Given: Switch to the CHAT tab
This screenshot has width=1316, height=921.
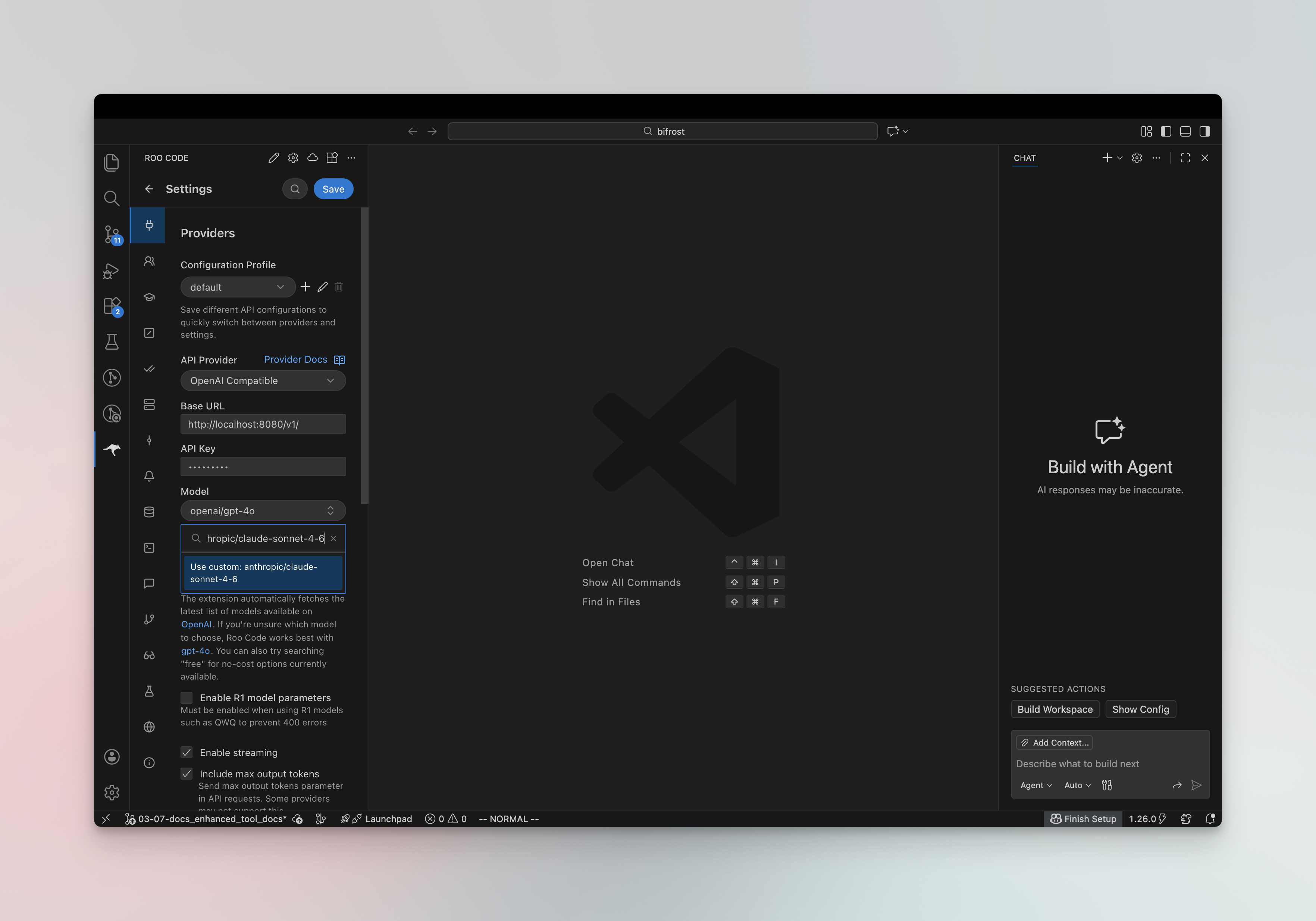Looking at the screenshot, I should coord(1024,158).
